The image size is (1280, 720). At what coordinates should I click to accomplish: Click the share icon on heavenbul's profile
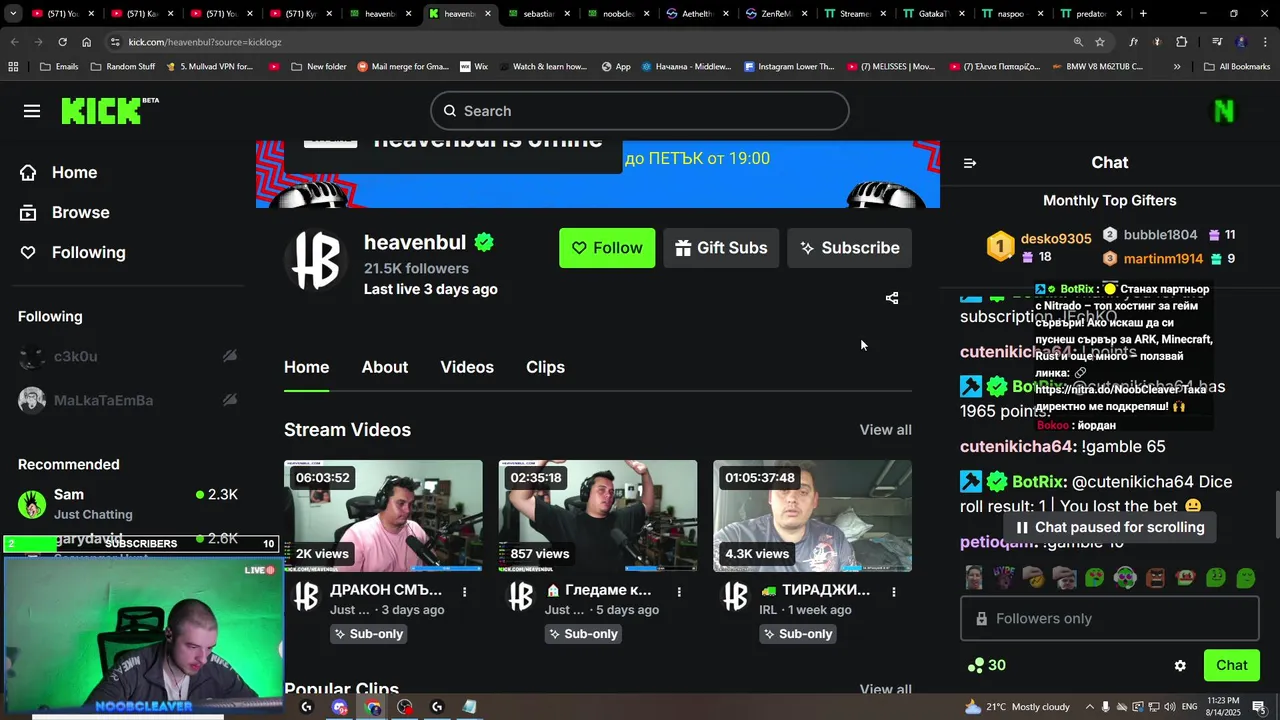892,298
